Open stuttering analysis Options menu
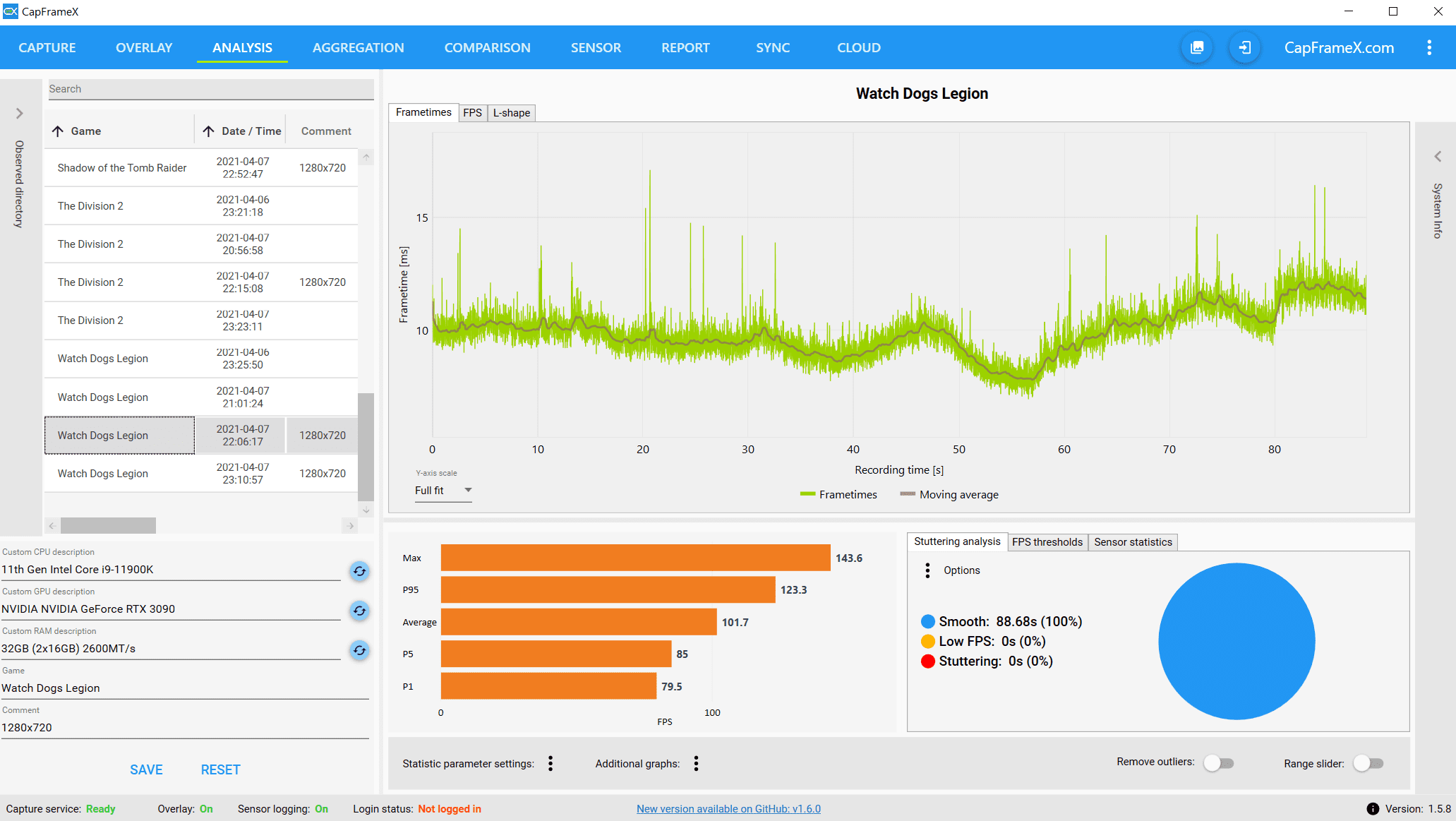Screen dimensions: 1456x821 (x=927, y=570)
